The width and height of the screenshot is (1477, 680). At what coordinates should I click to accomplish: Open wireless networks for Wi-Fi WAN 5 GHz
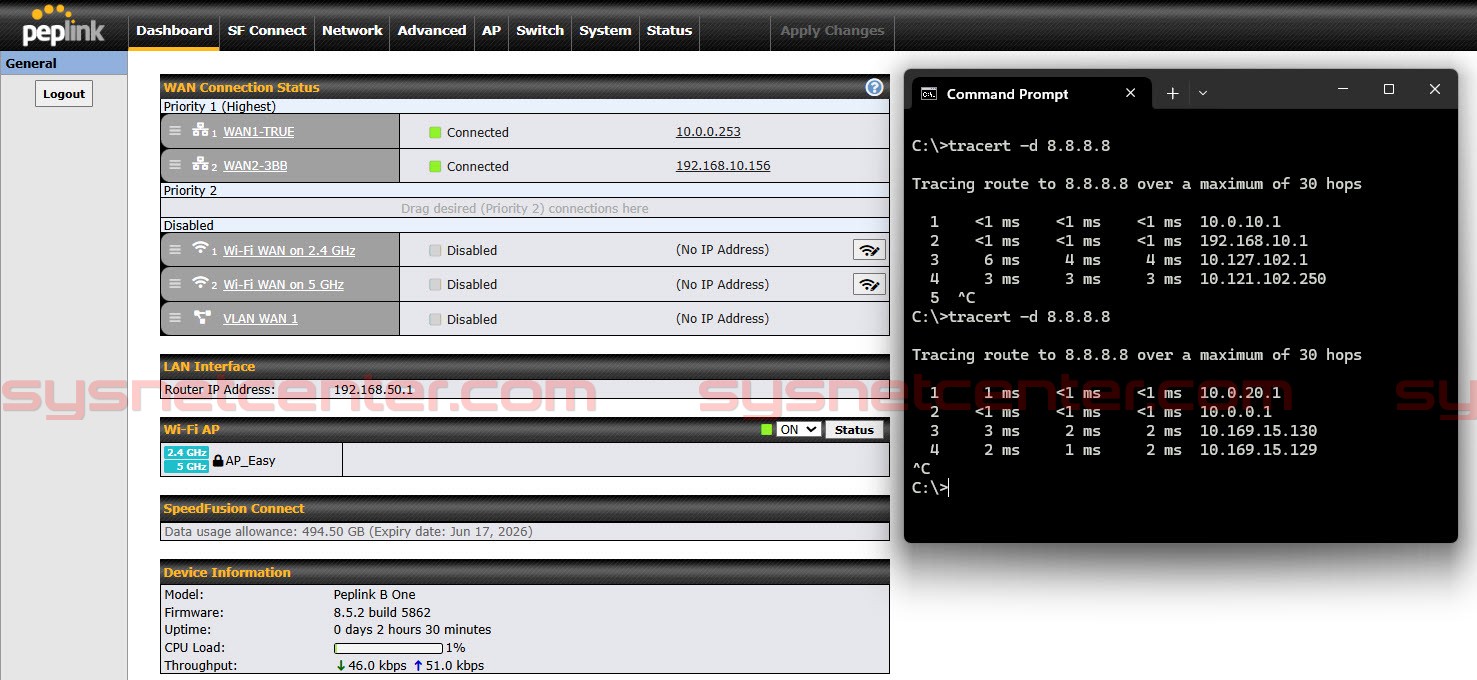[869, 284]
